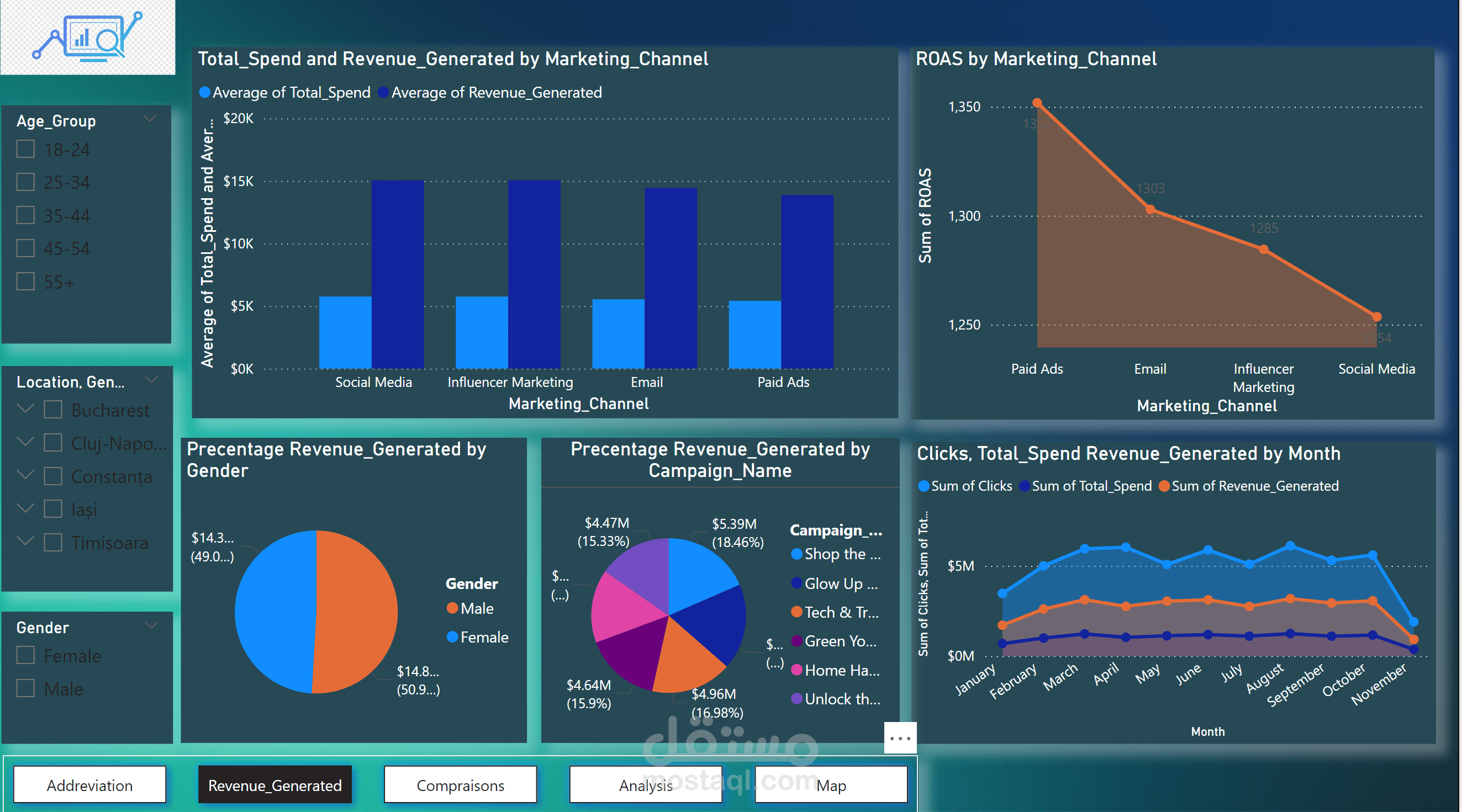Check the 18-24 age group box
The width and height of the screenshot is (1462, 812).
25,149
